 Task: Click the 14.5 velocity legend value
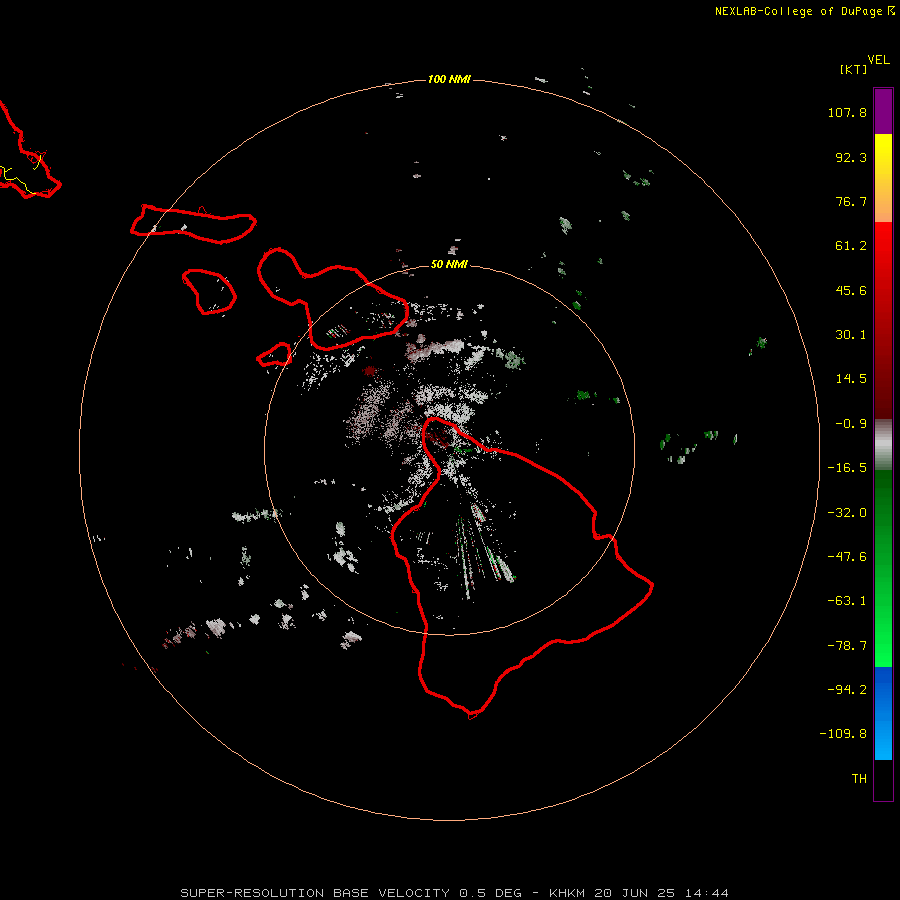[851, 379]
